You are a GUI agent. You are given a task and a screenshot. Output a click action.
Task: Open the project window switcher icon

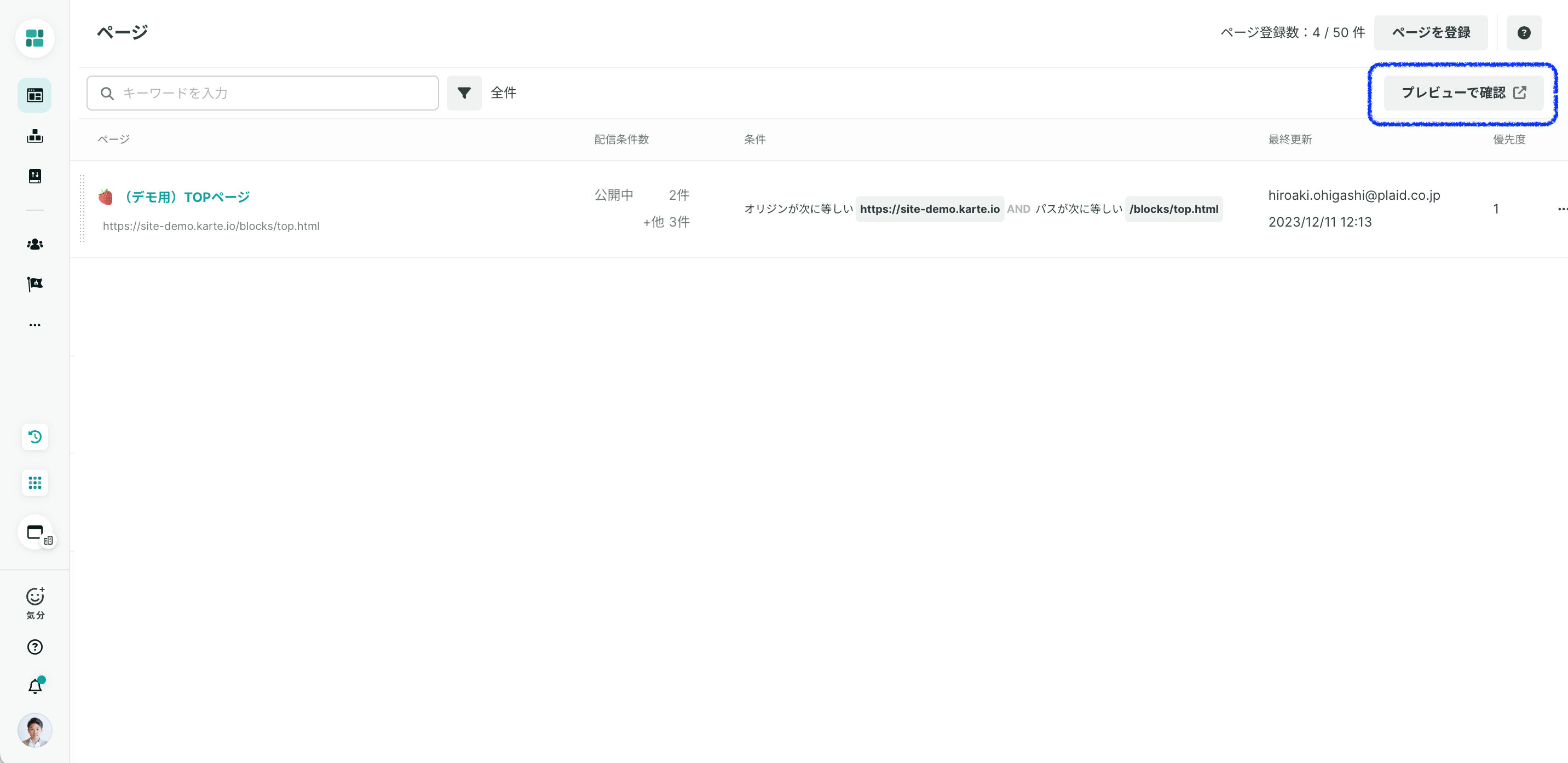coord(35,533)
